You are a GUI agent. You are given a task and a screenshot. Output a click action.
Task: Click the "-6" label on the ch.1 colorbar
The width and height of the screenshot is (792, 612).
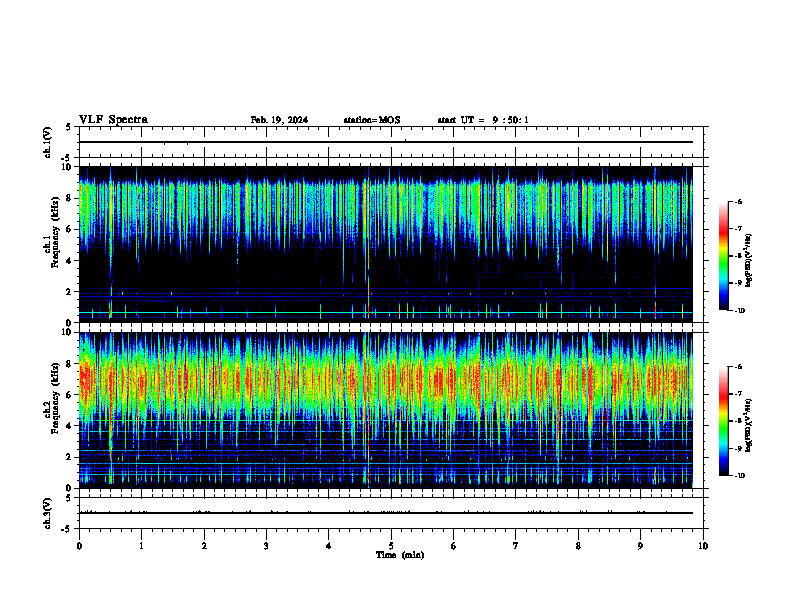(738, 201)
